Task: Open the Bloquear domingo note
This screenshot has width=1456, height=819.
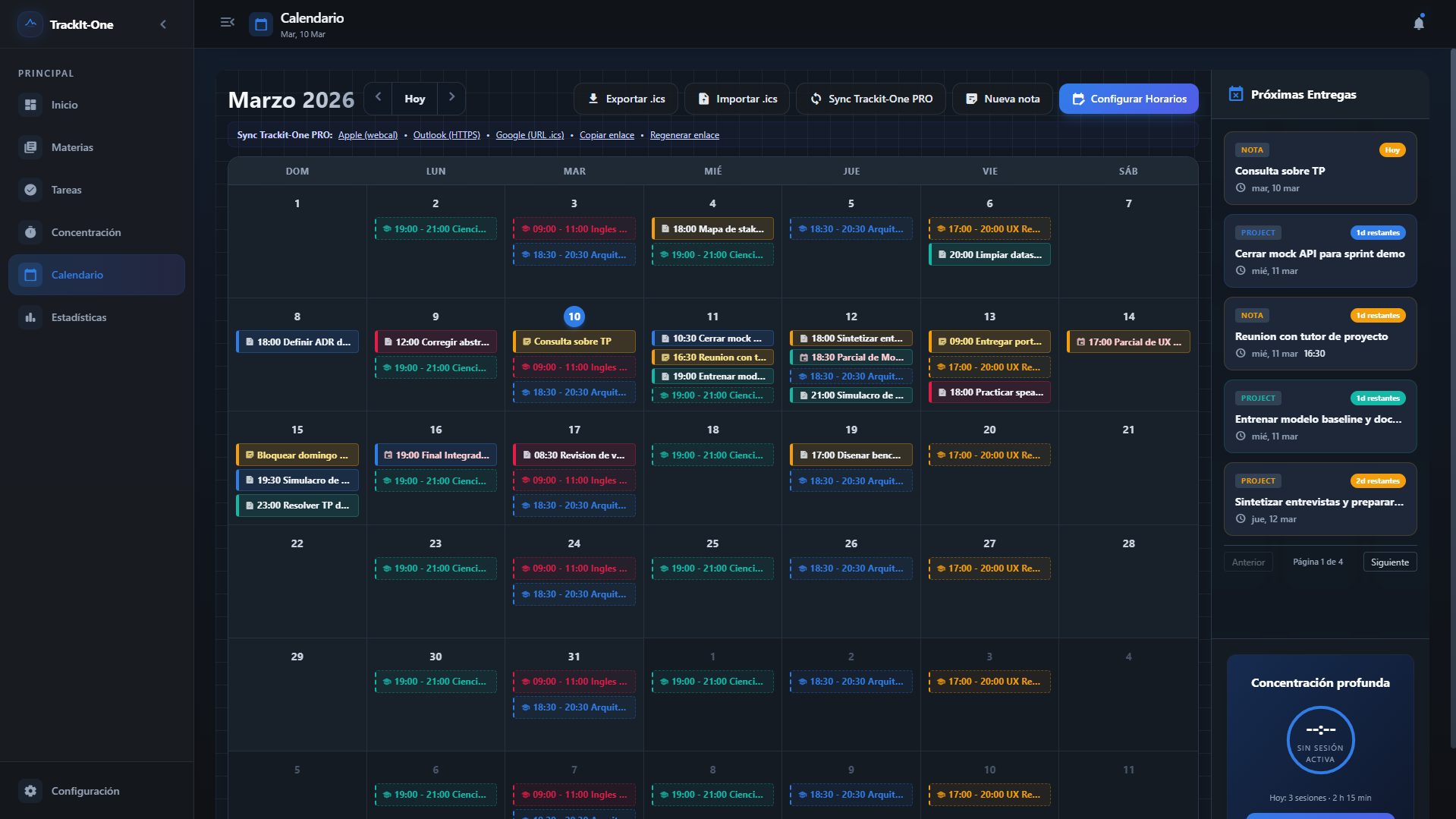Action: [297, 455]
